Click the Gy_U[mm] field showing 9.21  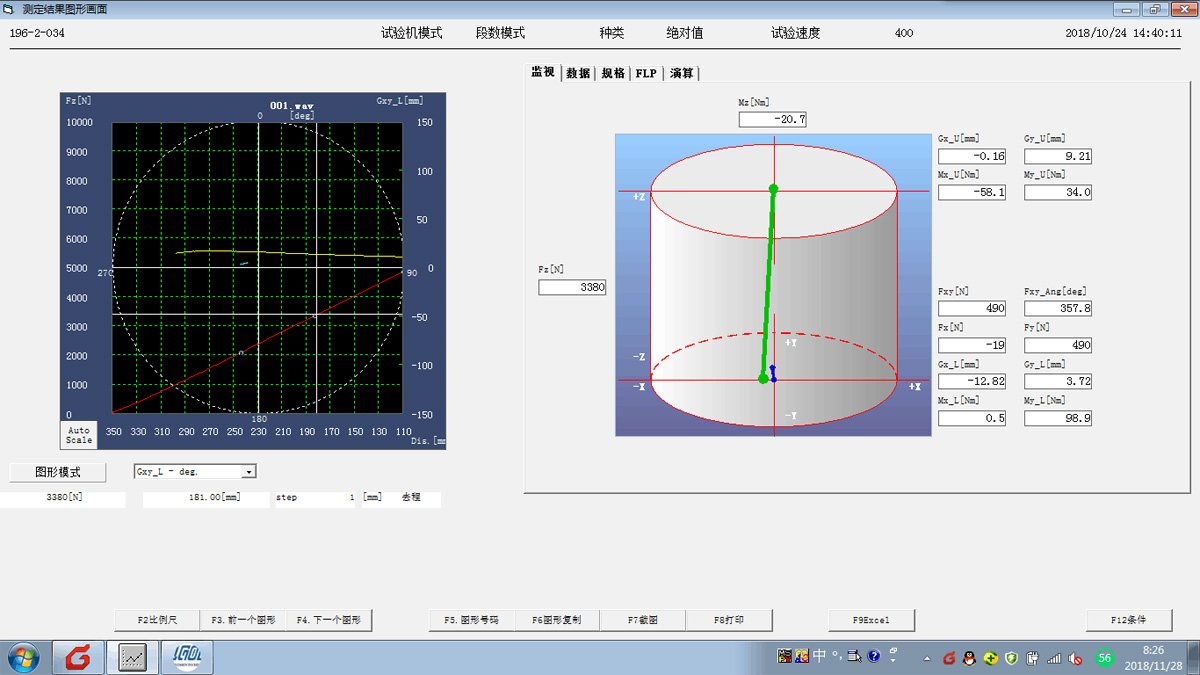pyautogui.click(x=1058, y=156)
